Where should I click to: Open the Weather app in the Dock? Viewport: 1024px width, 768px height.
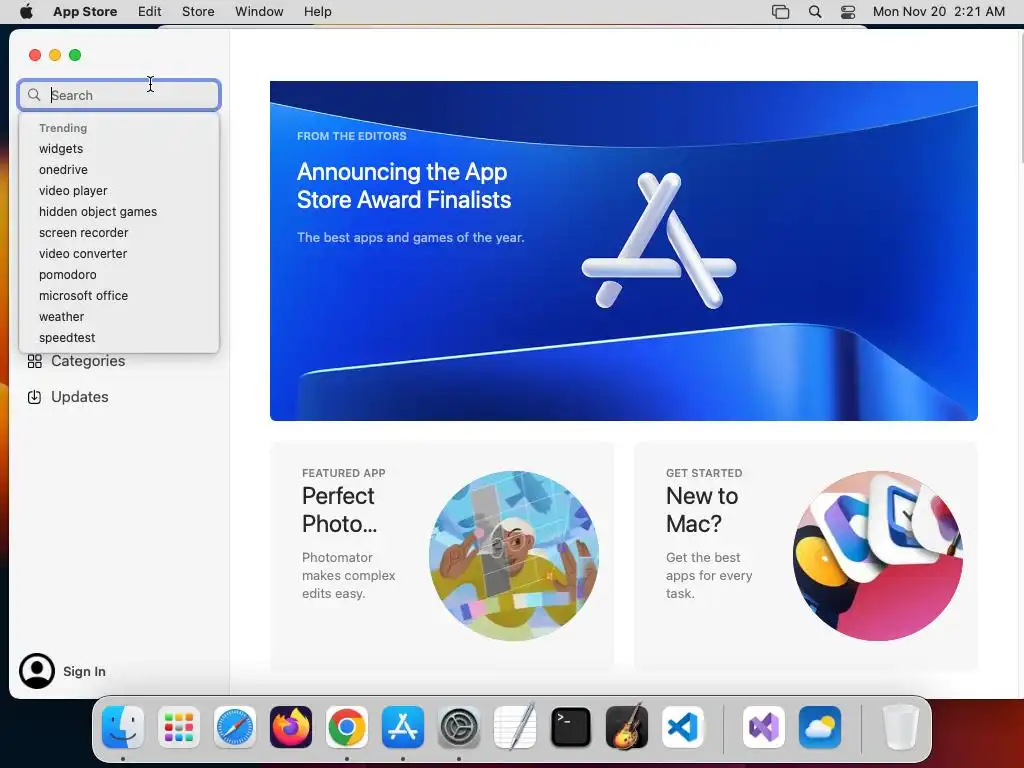coord(820,727)
